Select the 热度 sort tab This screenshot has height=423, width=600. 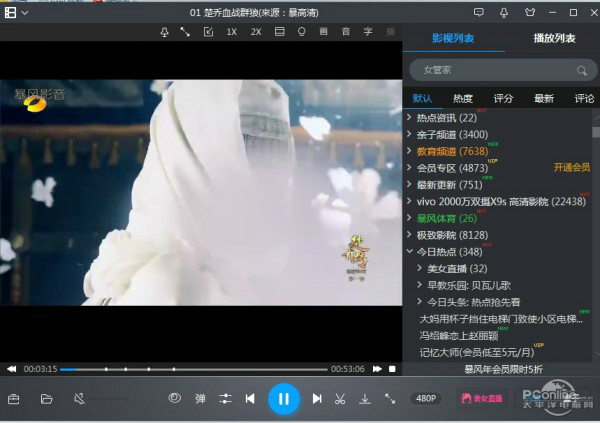(463, 99)
